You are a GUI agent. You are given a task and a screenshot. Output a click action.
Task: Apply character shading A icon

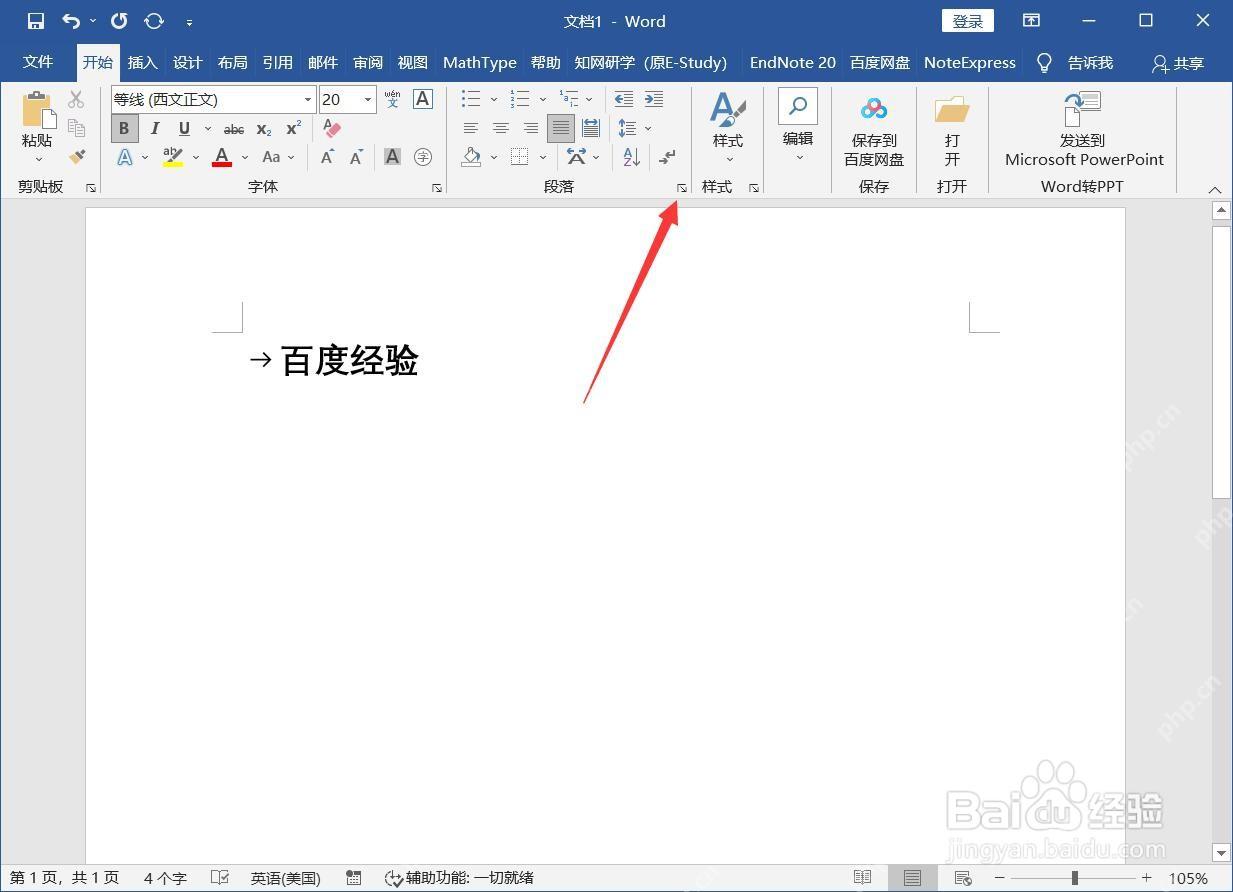point(393,157)
